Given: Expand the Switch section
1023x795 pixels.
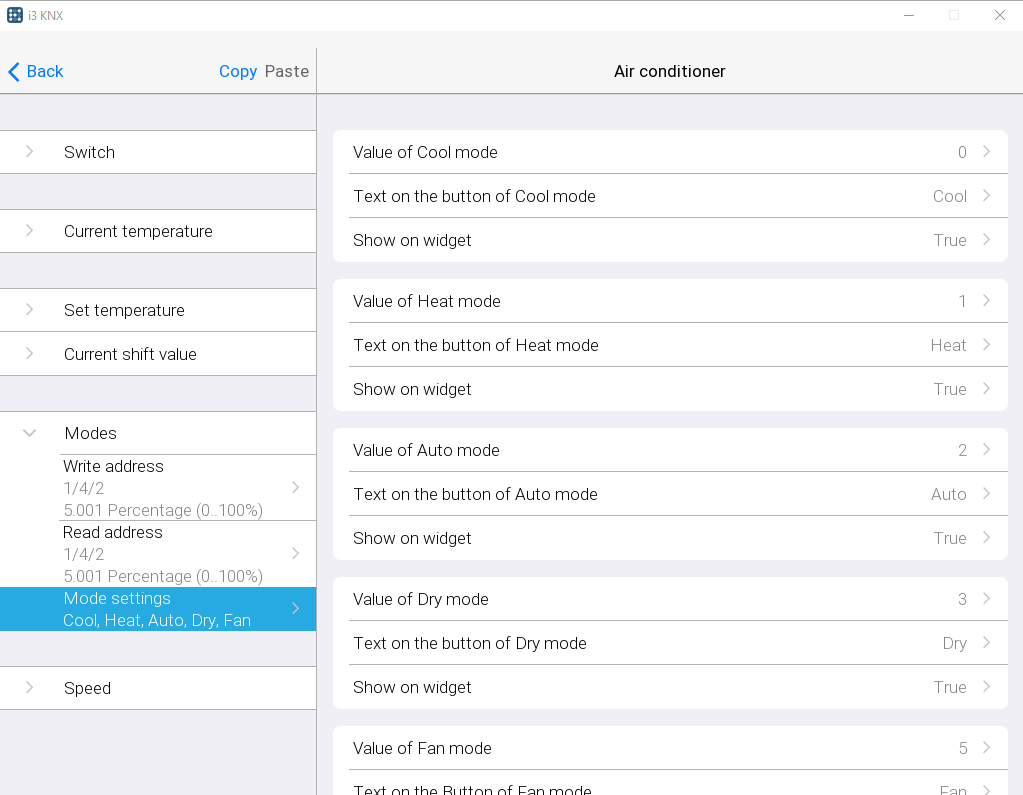Looking at the screenshot, I should pyautogui.click(x=30, y=152).
